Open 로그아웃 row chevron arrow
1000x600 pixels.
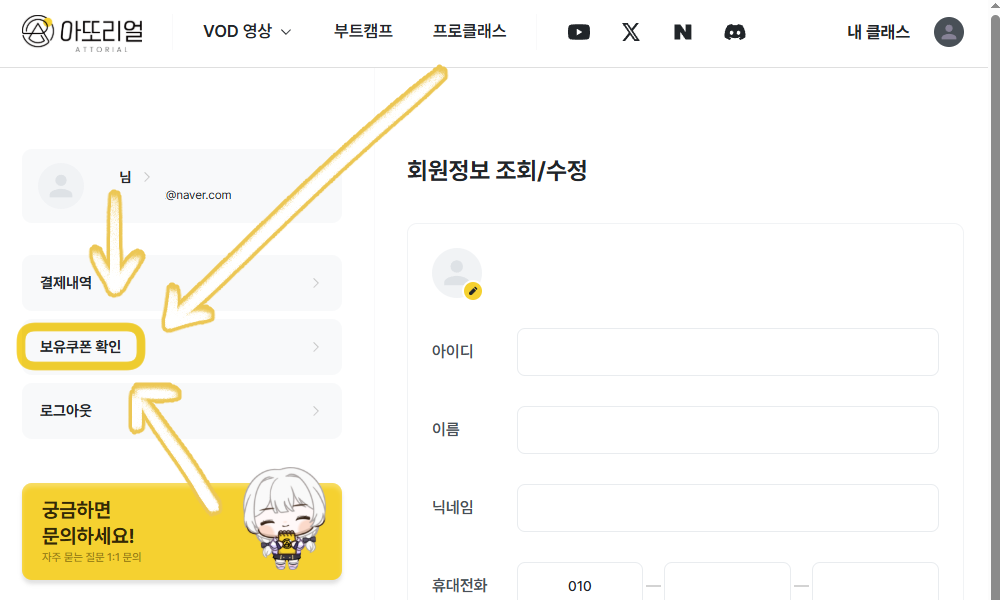click(x=316, y=411)
